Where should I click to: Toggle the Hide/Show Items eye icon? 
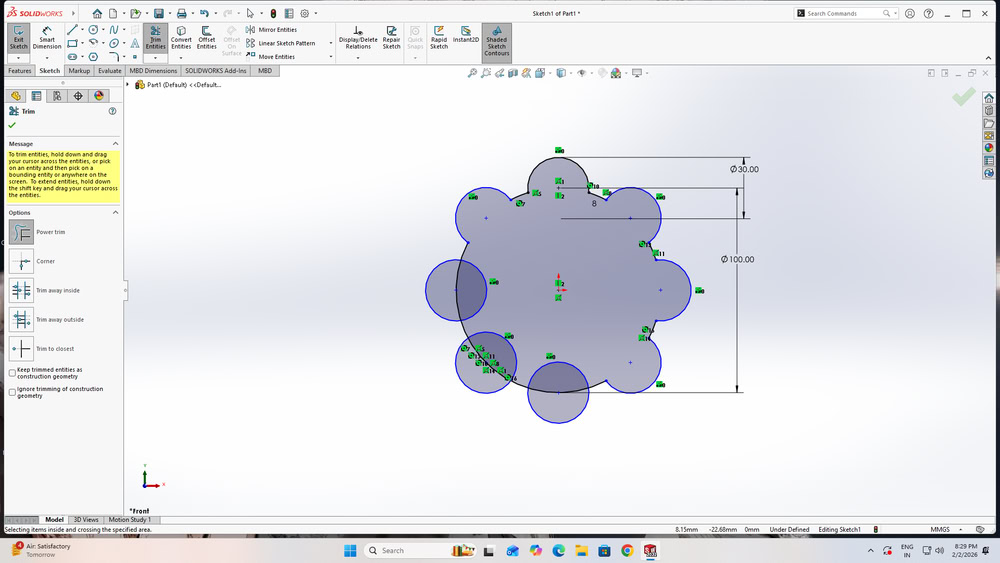(582, 73)
